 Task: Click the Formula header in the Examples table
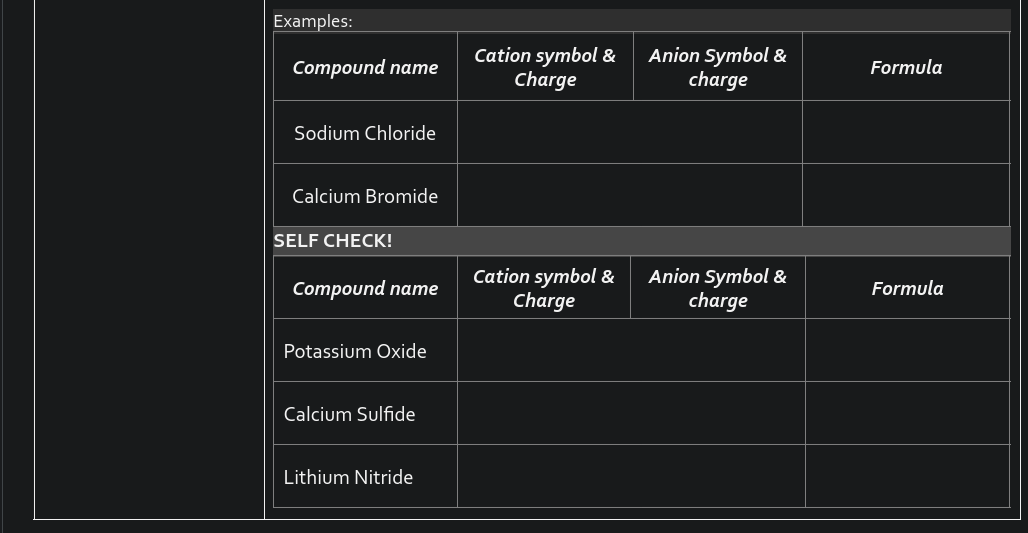906,67
